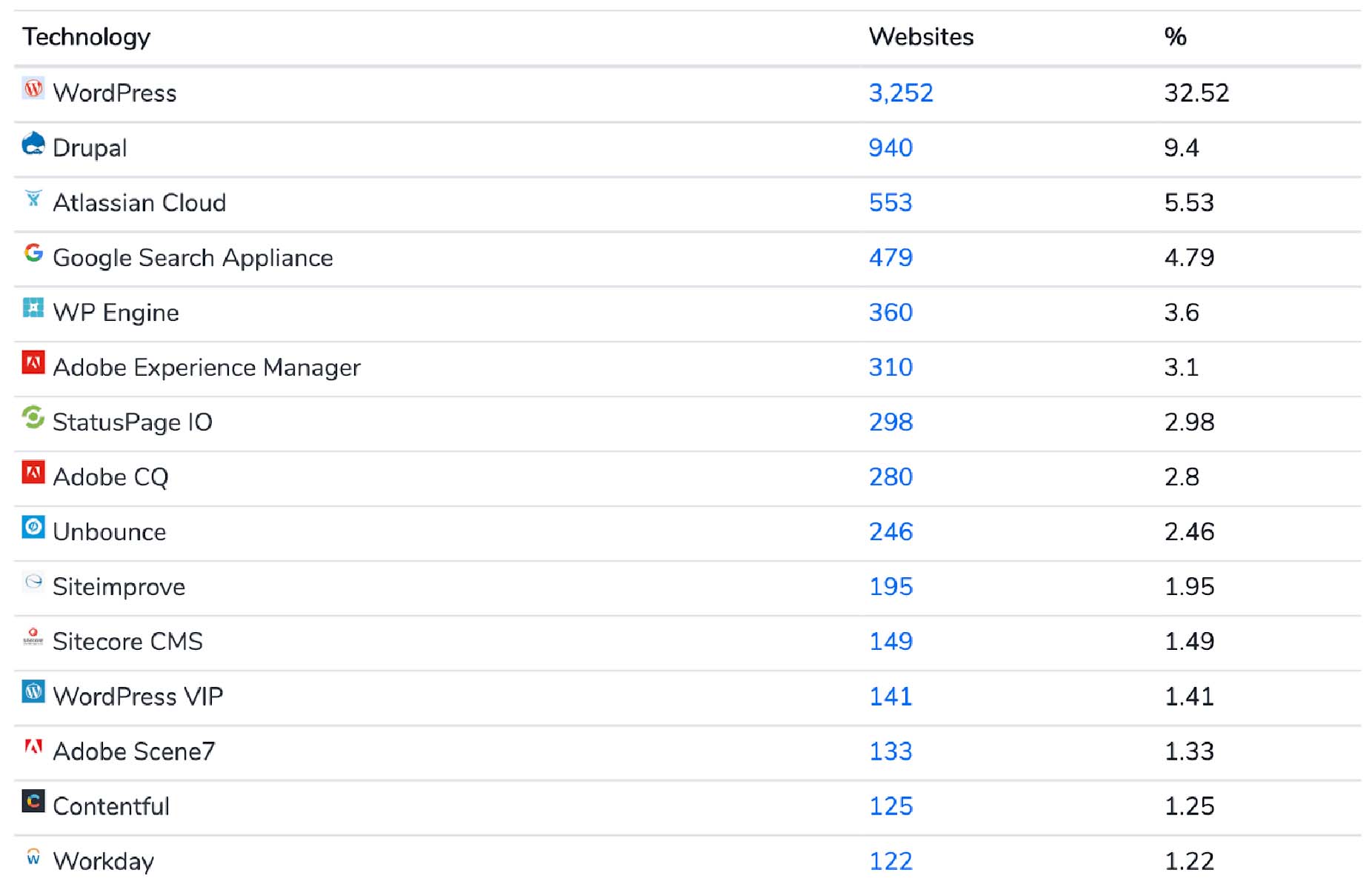Click the Unbounce icon

point(33,528)
